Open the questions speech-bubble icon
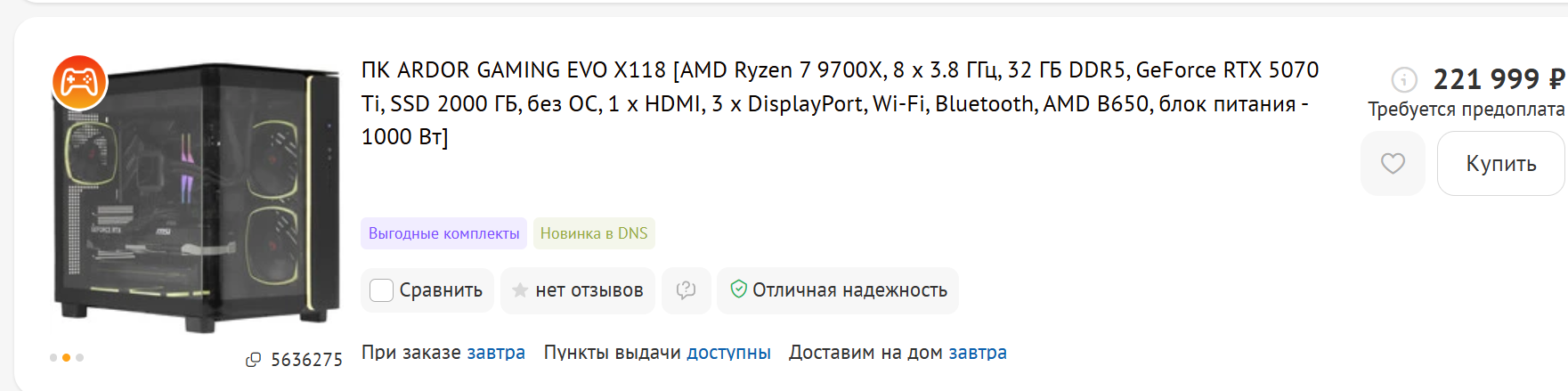This screenshot has width=1568, height=391. [x=686, y=290]
